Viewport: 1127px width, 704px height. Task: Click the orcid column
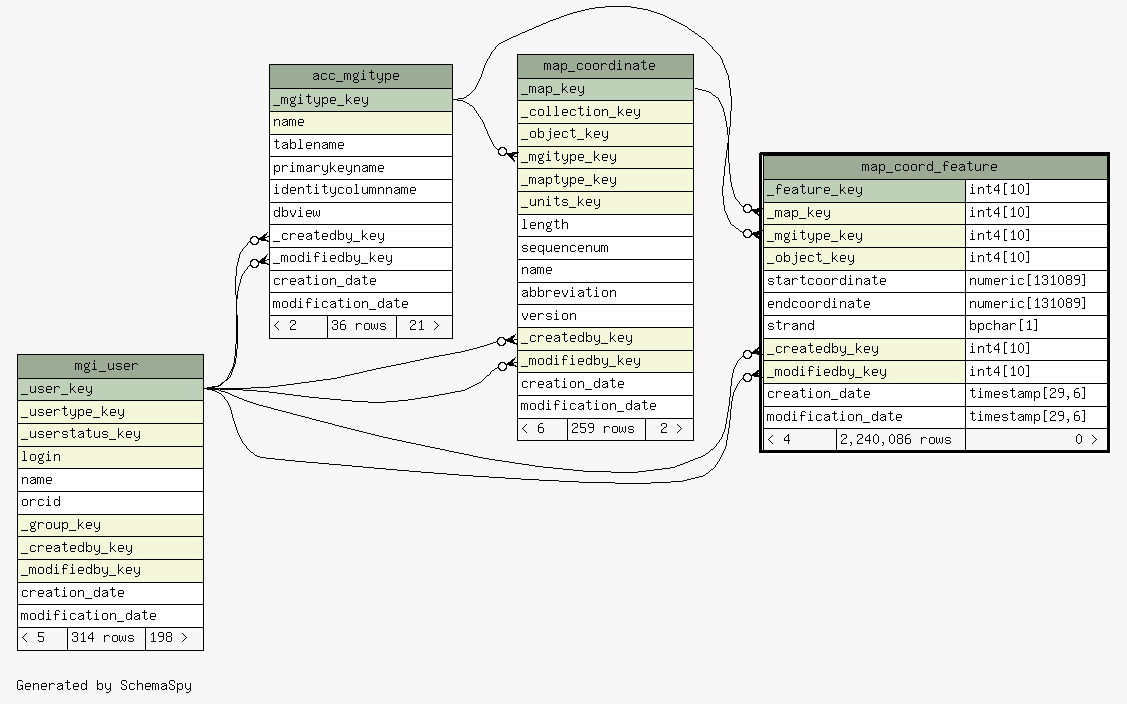tap(110, 503)
